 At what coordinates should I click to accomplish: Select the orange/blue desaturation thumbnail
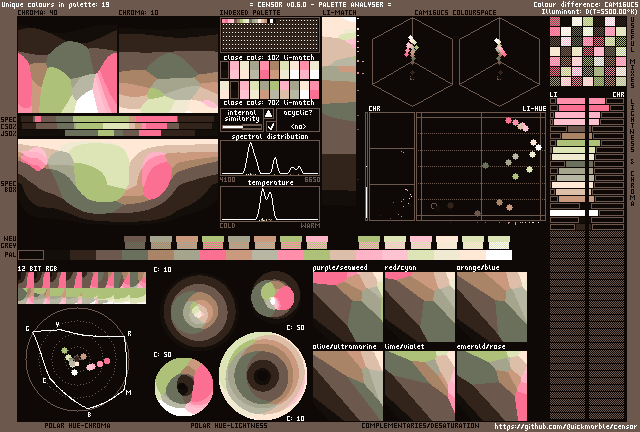point(491,307)
